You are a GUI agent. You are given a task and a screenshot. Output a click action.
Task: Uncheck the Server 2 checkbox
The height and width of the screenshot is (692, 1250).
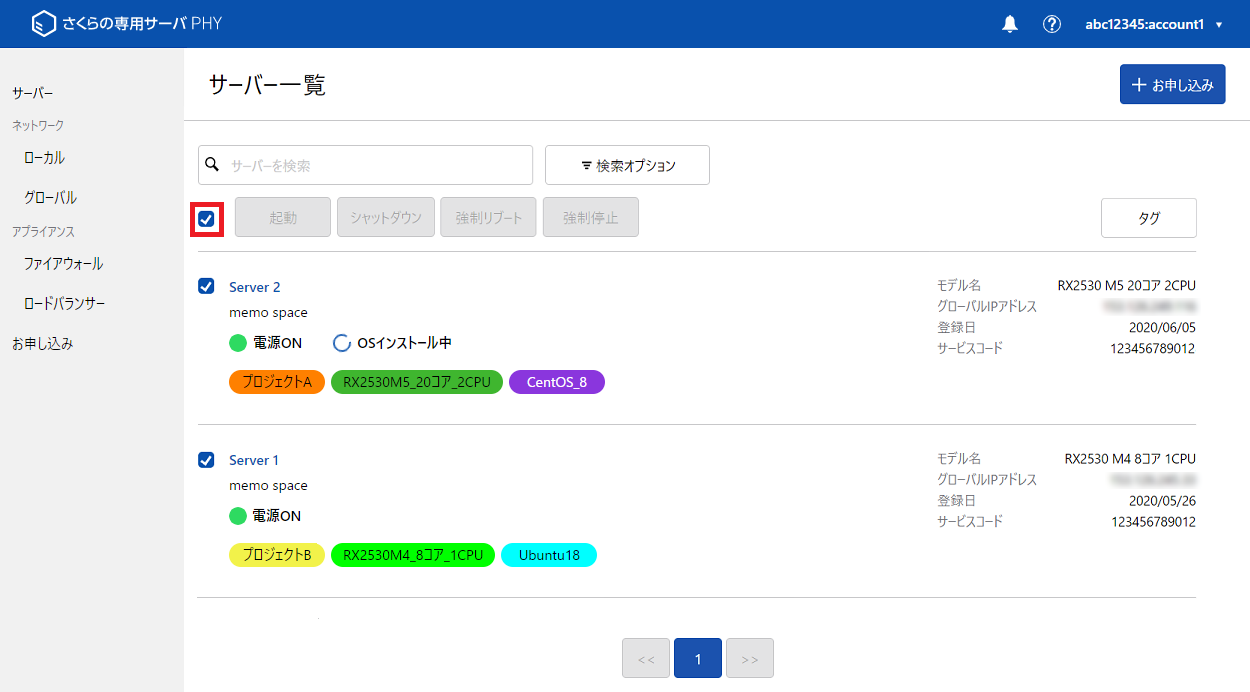coord(207,287)
